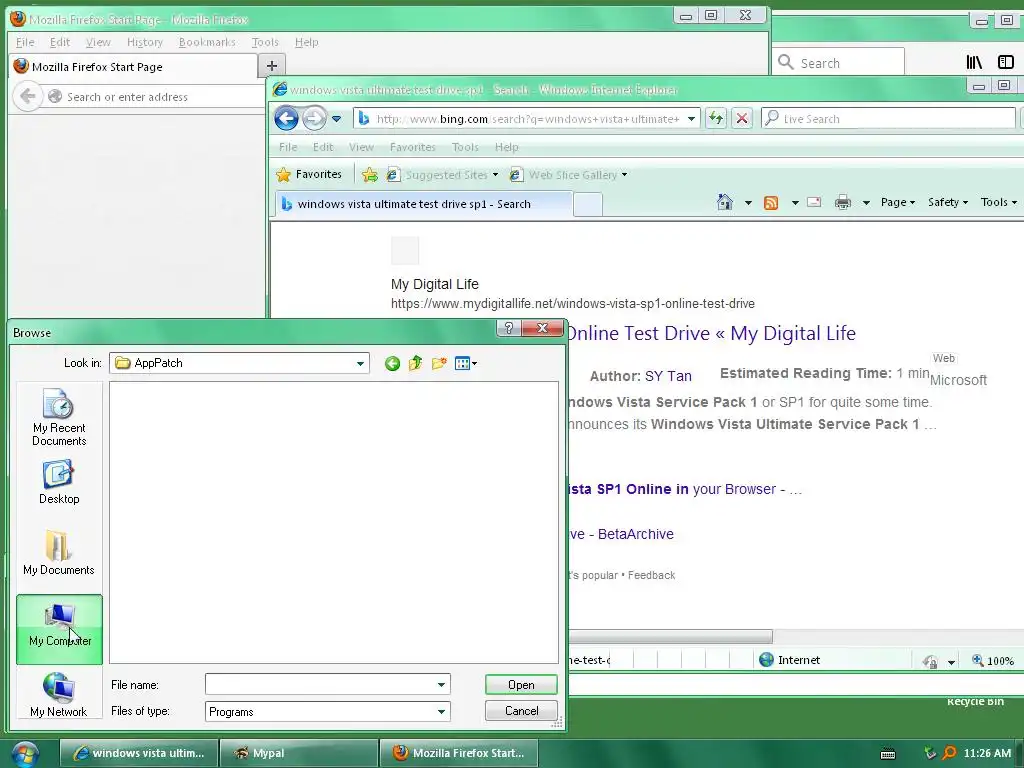Expand the File name dropdown arrow
The height and width of the screenshot is (768, 1024).
click(x=441, y=684)
